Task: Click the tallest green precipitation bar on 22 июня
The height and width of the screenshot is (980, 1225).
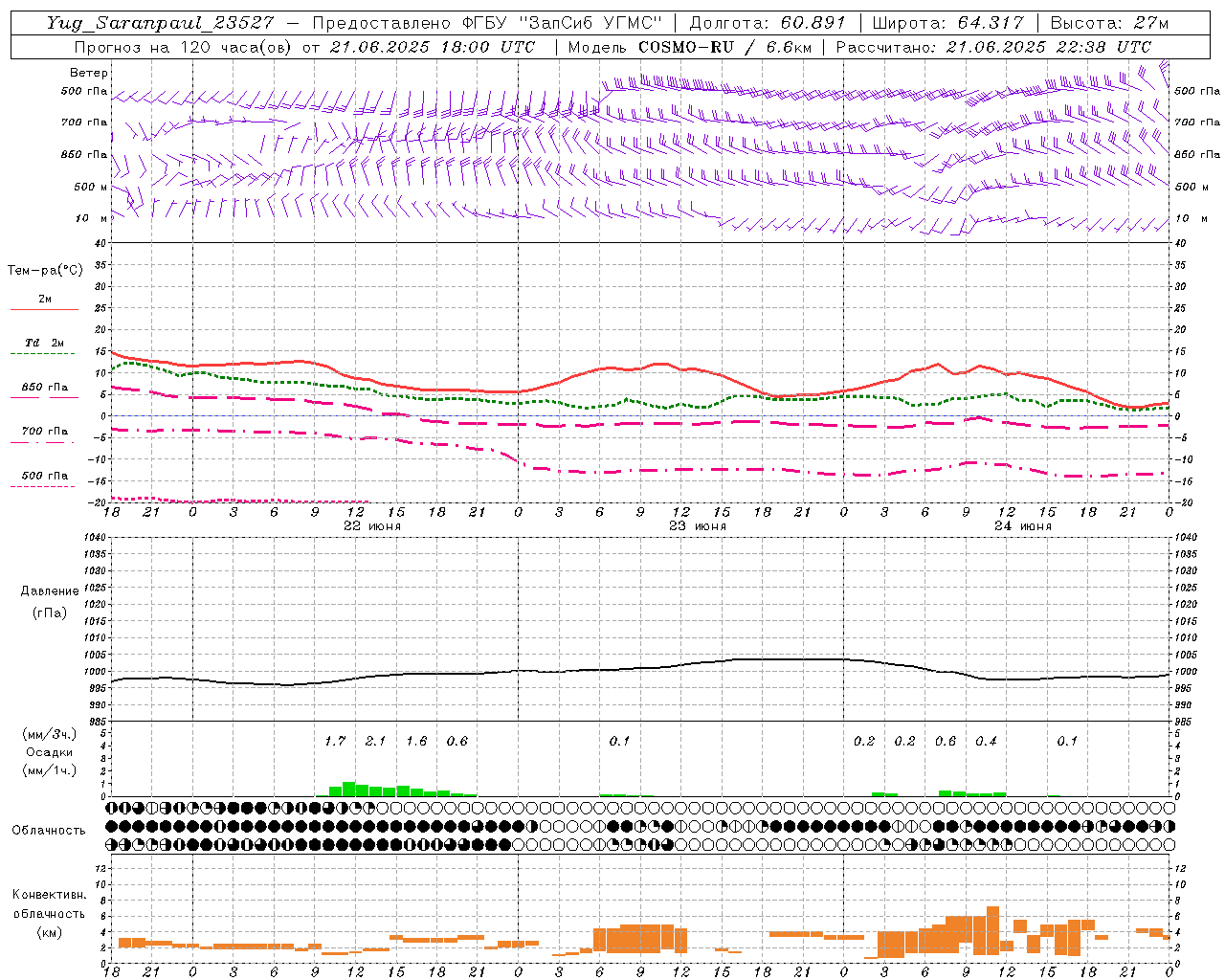Action: (349, 790)
